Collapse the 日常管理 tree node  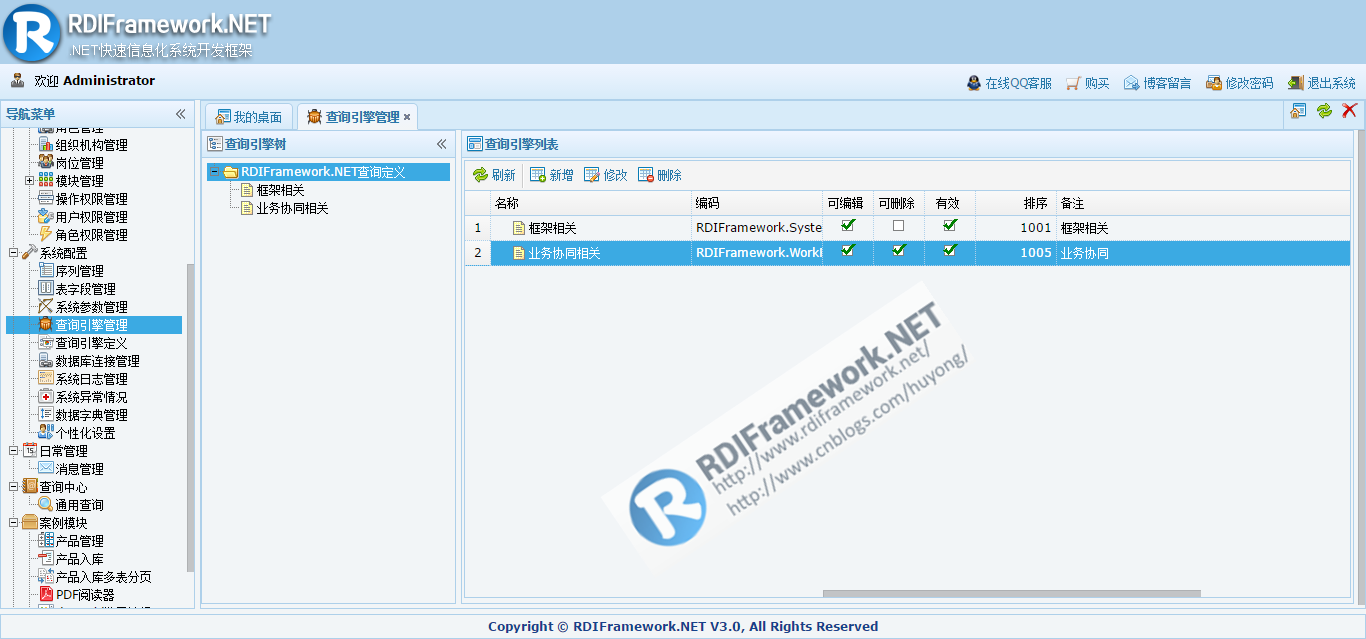point(14,451)
